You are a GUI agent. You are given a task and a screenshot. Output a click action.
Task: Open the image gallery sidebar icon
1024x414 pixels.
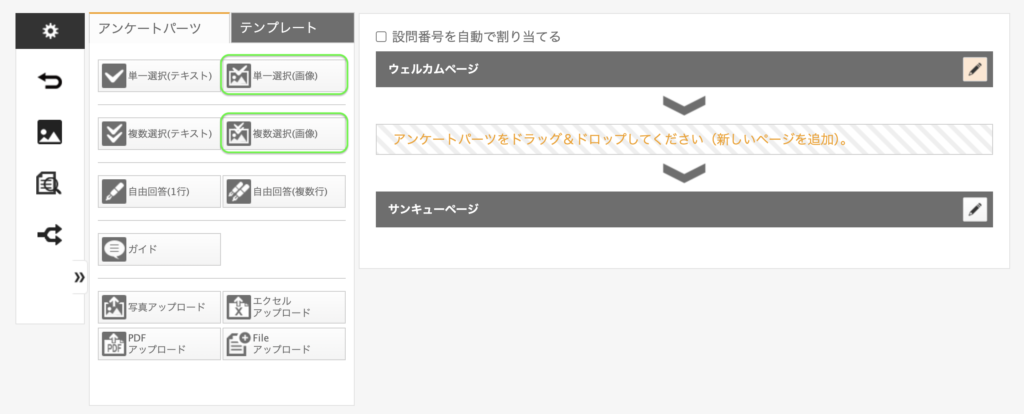coord(49,131)
